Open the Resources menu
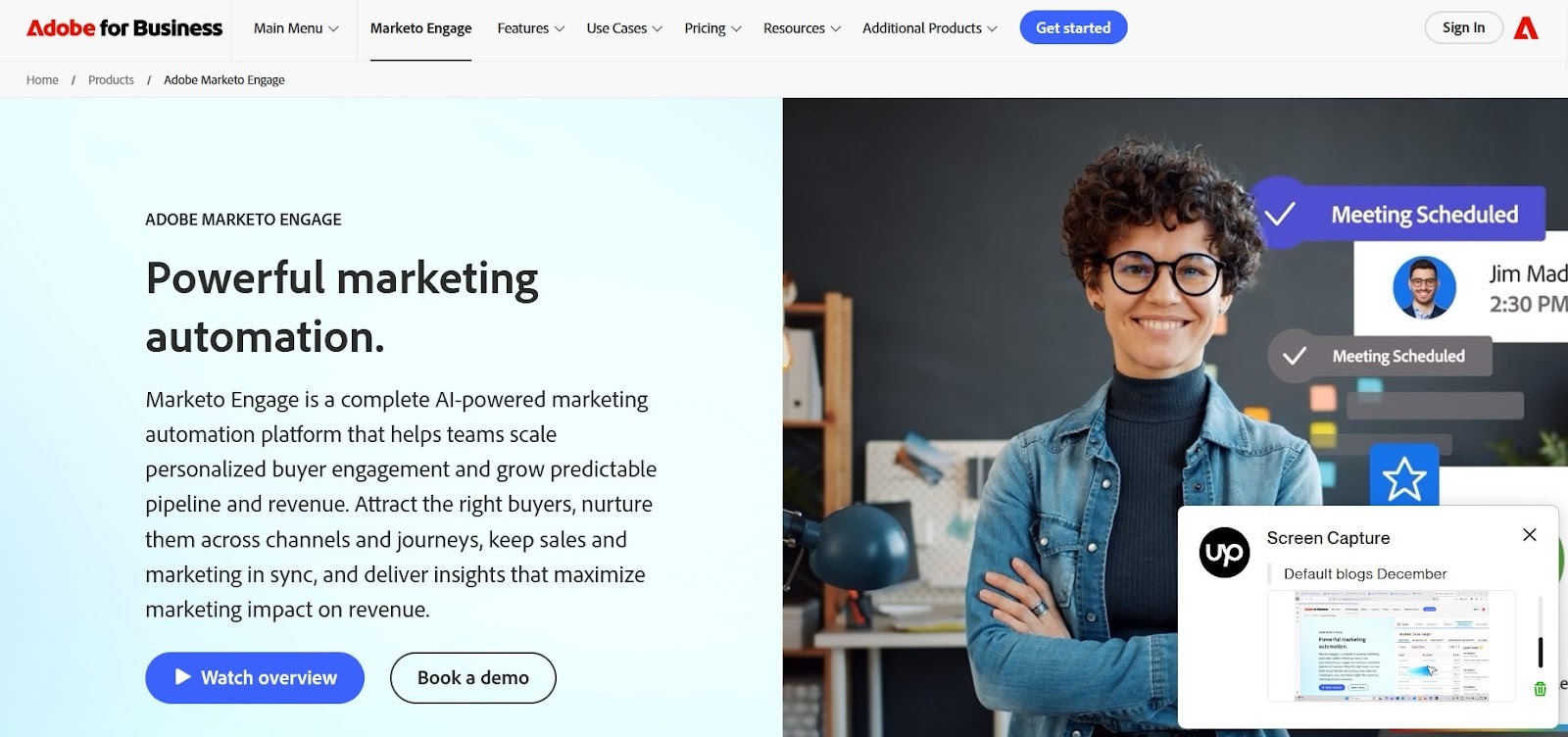 (x=802, y=28)
